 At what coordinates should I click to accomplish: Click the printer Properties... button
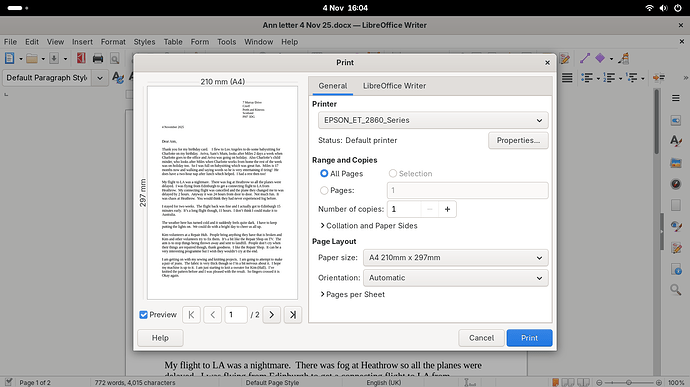(x=518, y=140)
